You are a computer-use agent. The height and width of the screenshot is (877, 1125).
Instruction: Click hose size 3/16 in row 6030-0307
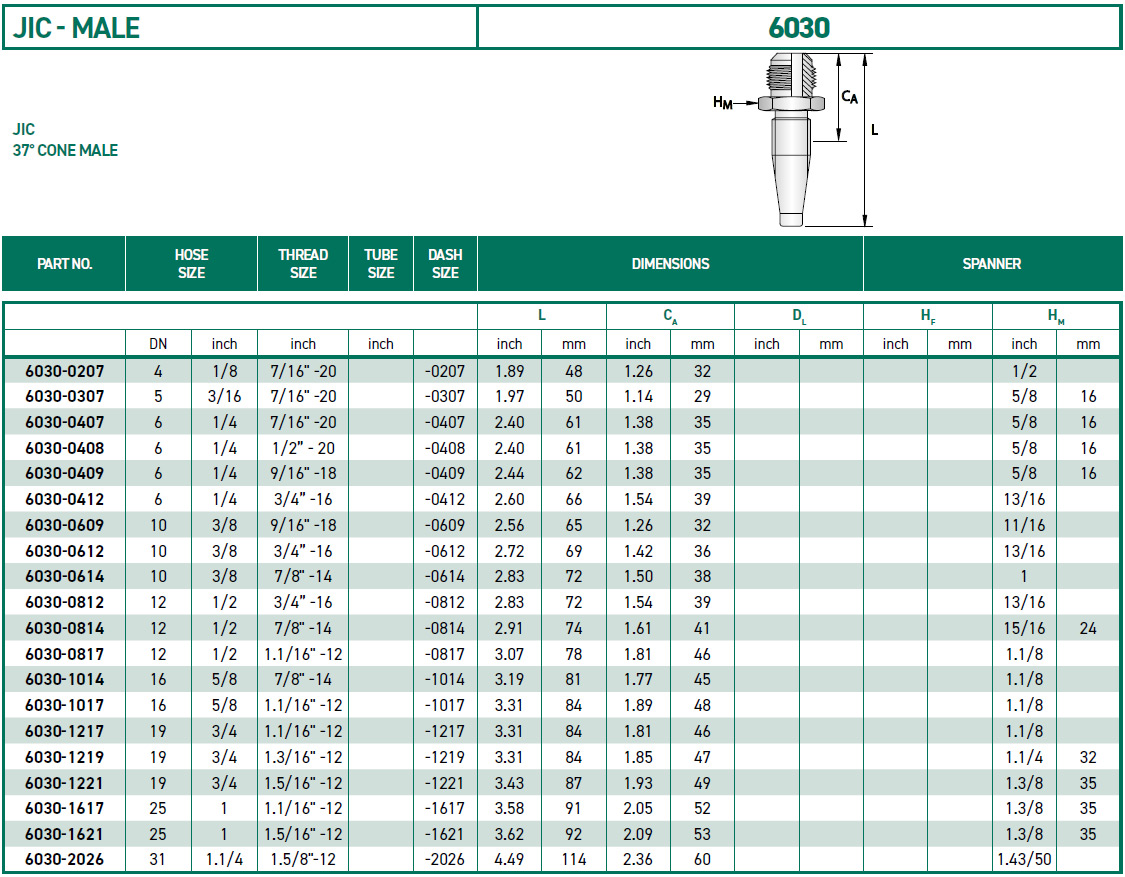pos(224,396)
